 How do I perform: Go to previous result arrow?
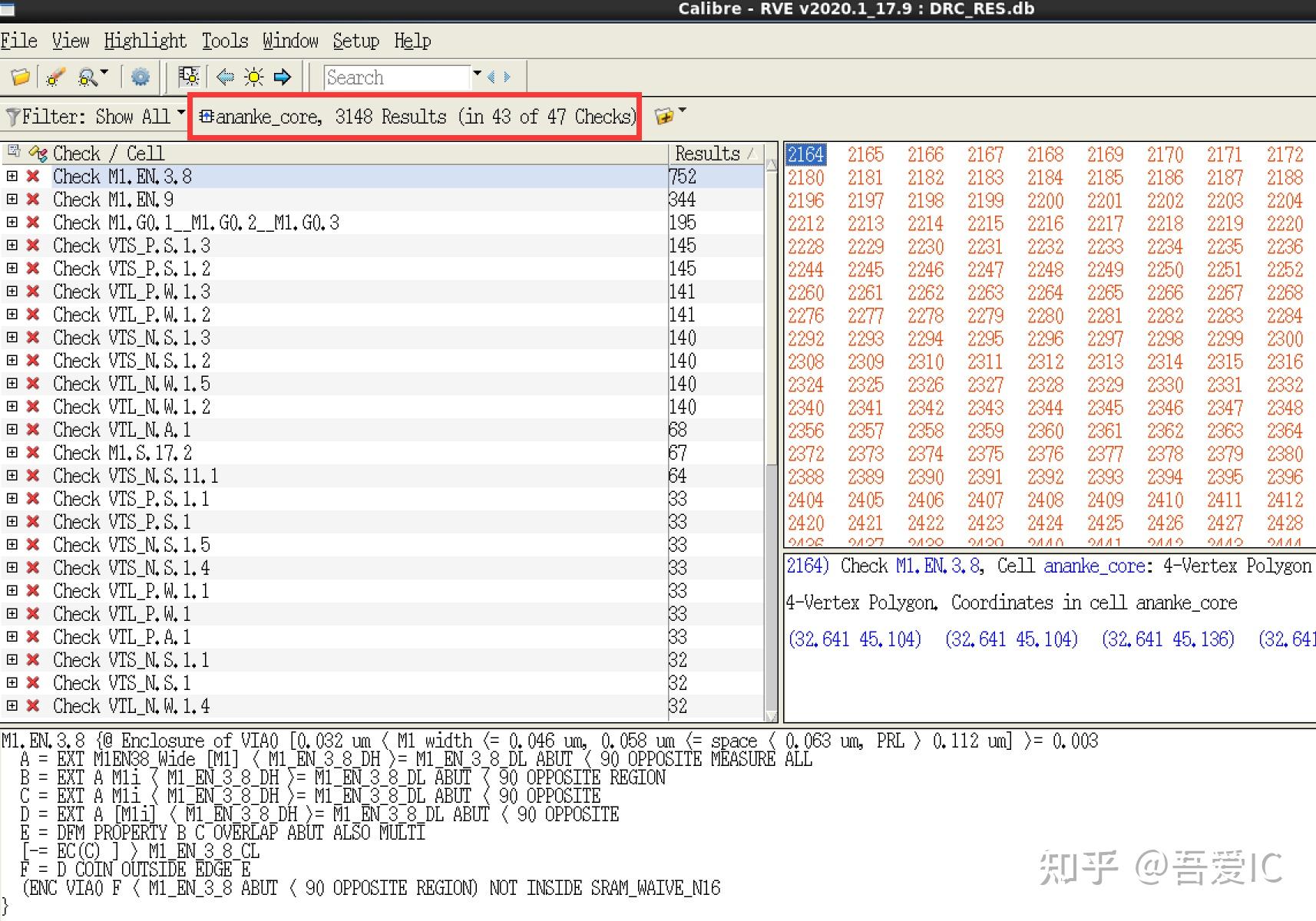tap(223, 77)
